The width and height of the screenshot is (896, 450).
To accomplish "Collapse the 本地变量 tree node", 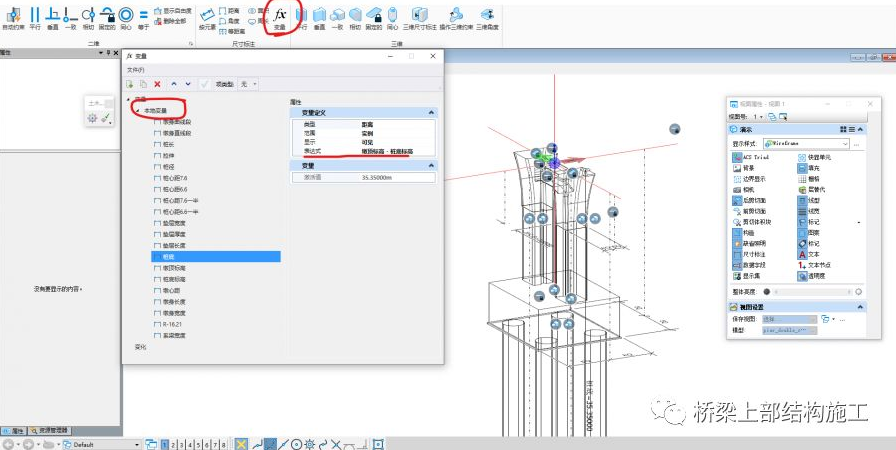I will [x=137, y=110].
